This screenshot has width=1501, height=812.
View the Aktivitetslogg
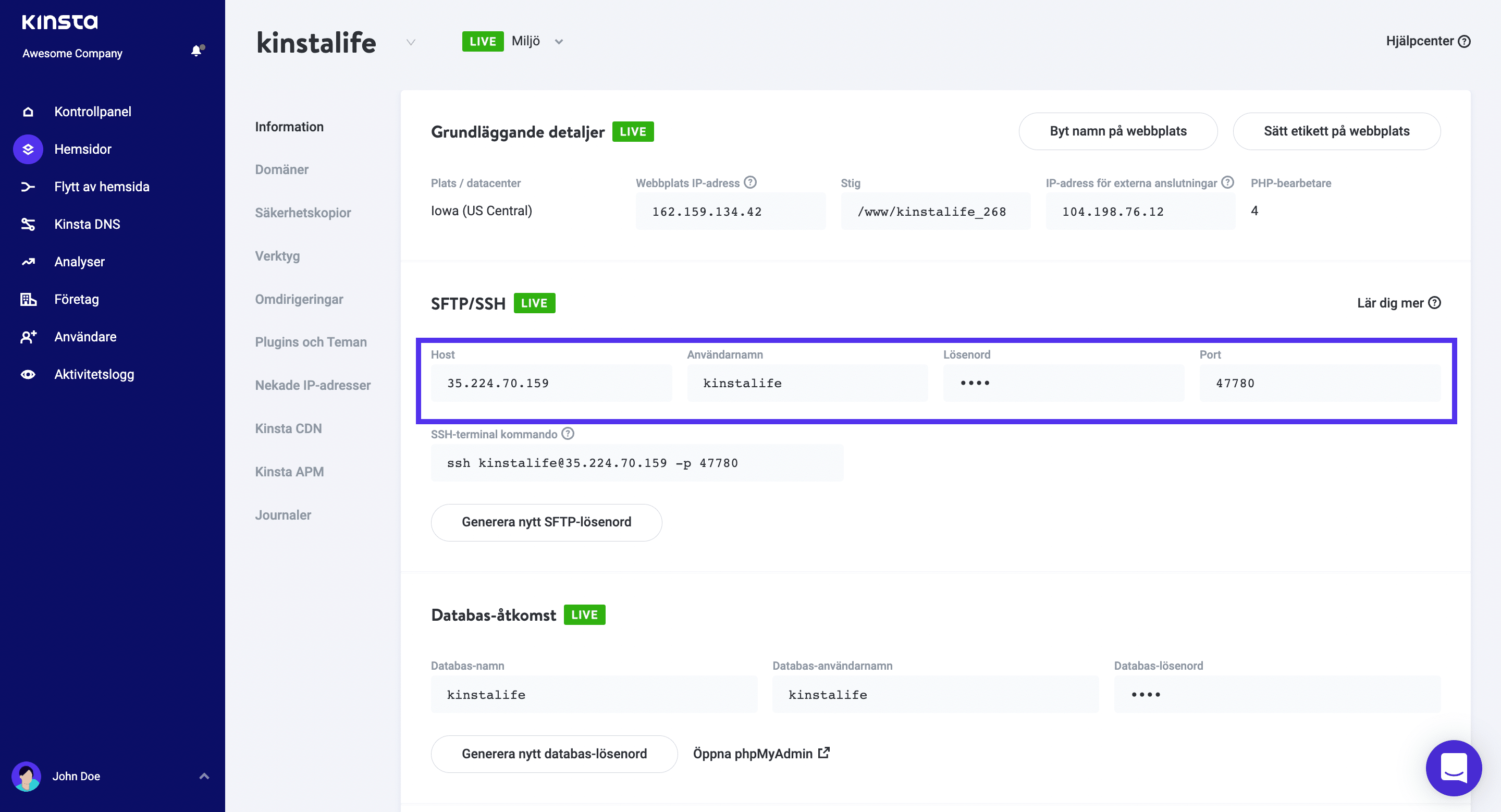coord(94,375)
